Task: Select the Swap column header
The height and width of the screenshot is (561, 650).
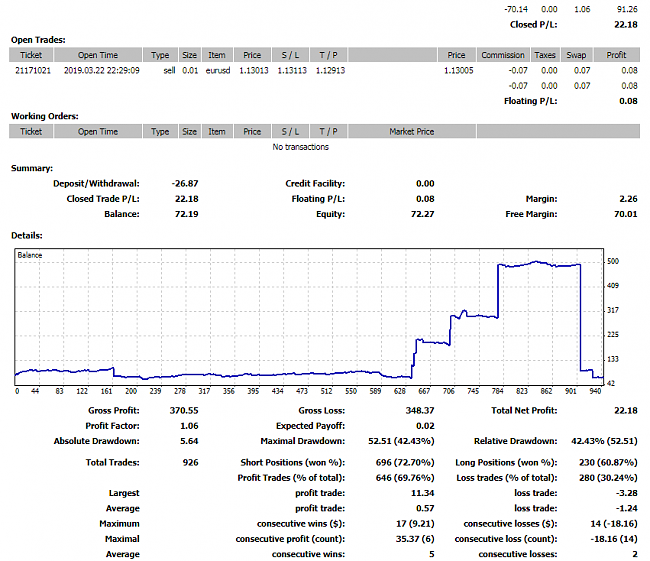Action: [576, 55]
